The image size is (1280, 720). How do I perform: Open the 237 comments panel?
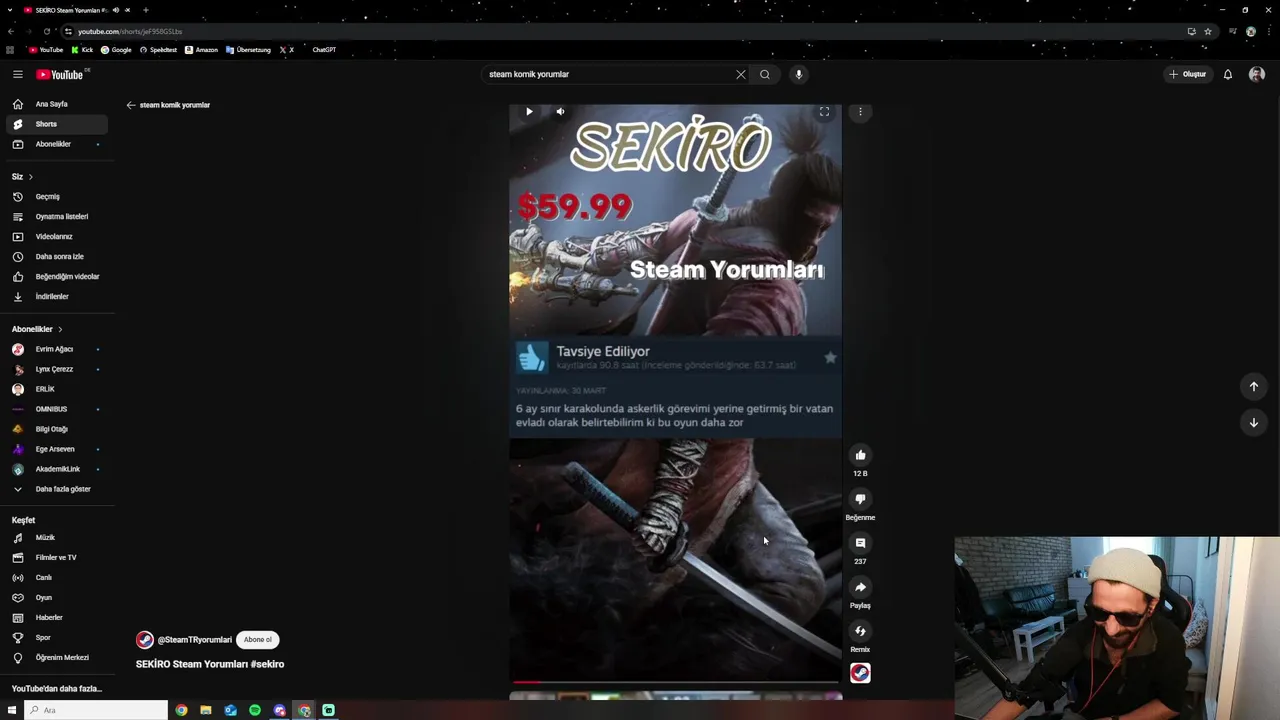pyautogui.click(x=860, y=543)
